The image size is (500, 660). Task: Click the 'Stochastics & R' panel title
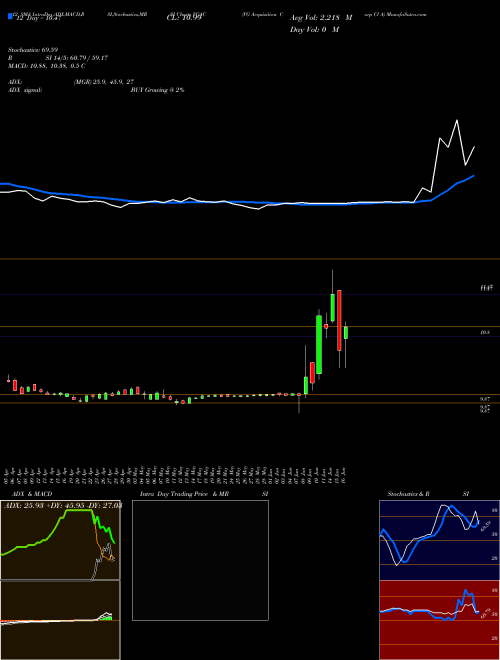coord(409,494)
